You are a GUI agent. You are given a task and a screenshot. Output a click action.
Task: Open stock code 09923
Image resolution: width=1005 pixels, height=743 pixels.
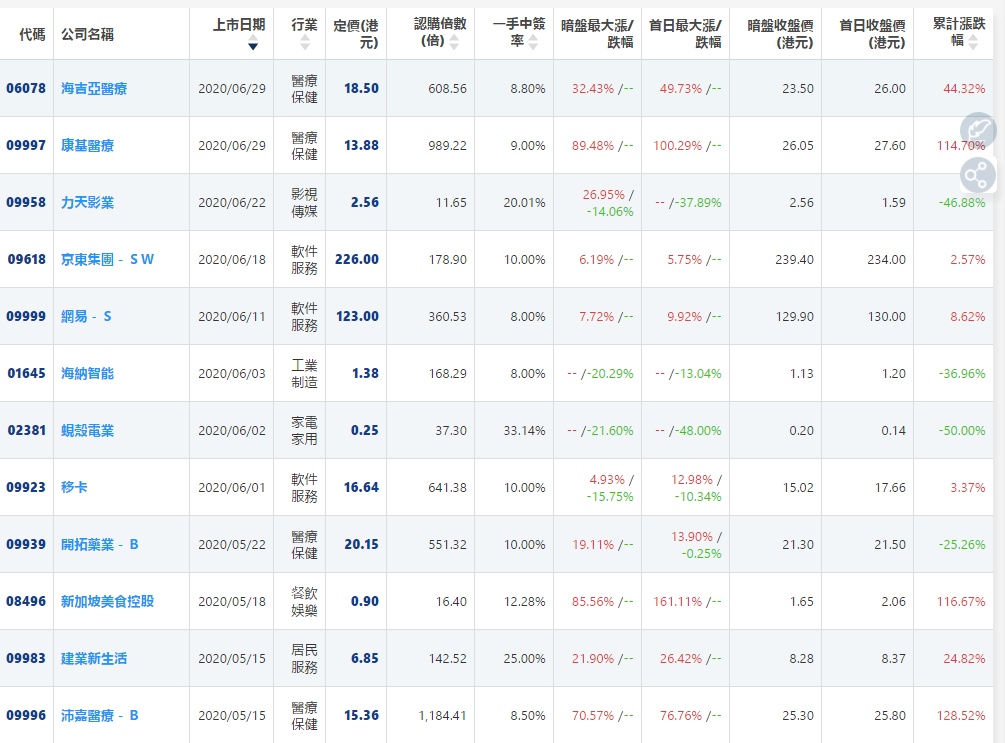pyautogui.click(x=26, y=487)
